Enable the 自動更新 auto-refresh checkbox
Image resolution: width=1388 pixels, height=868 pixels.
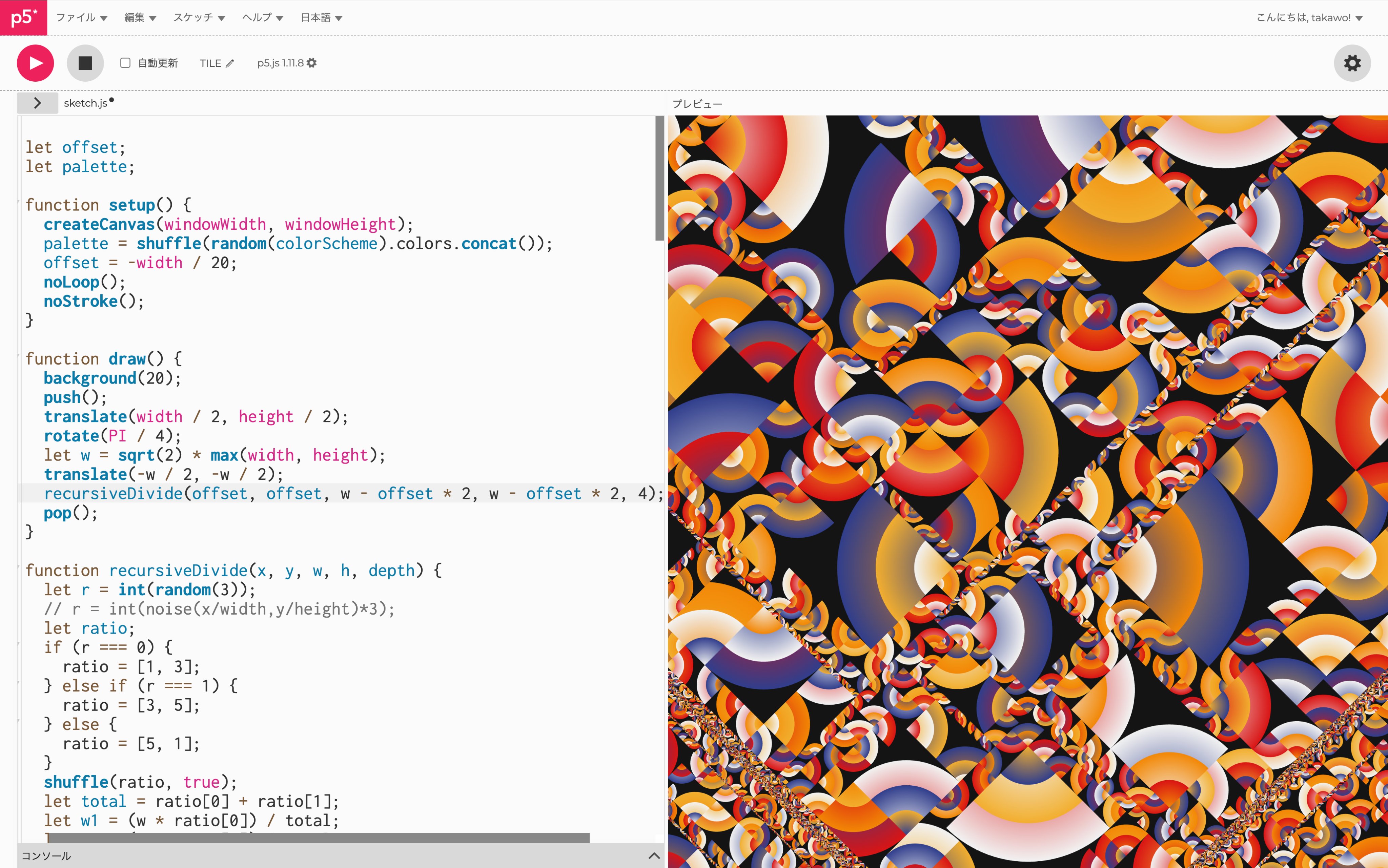[x=125, y=63]
